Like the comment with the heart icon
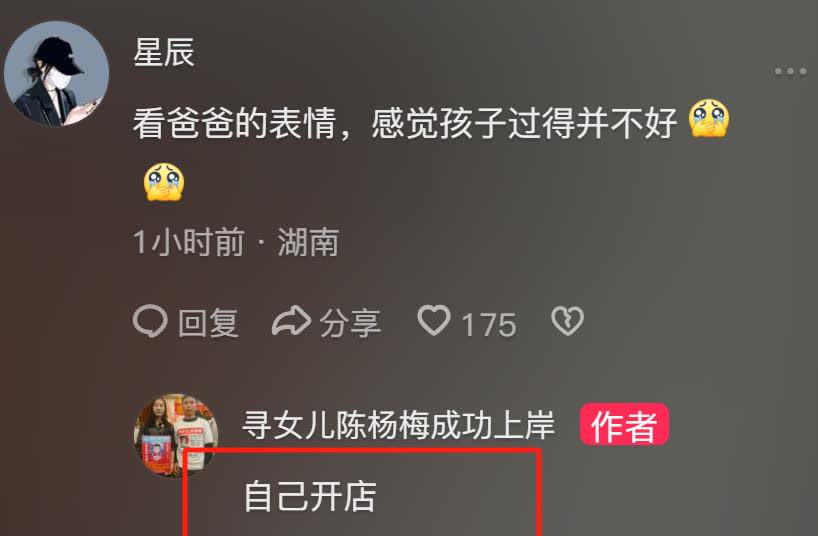This screenshot has width=818, height=536. [434, 320]
